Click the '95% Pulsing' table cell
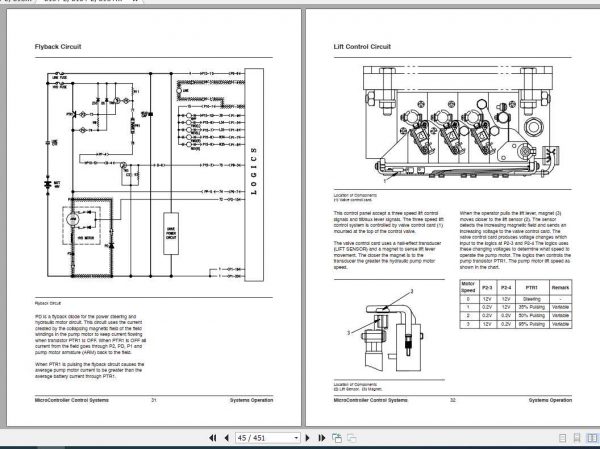600x449 pixels. click(532, 324)
